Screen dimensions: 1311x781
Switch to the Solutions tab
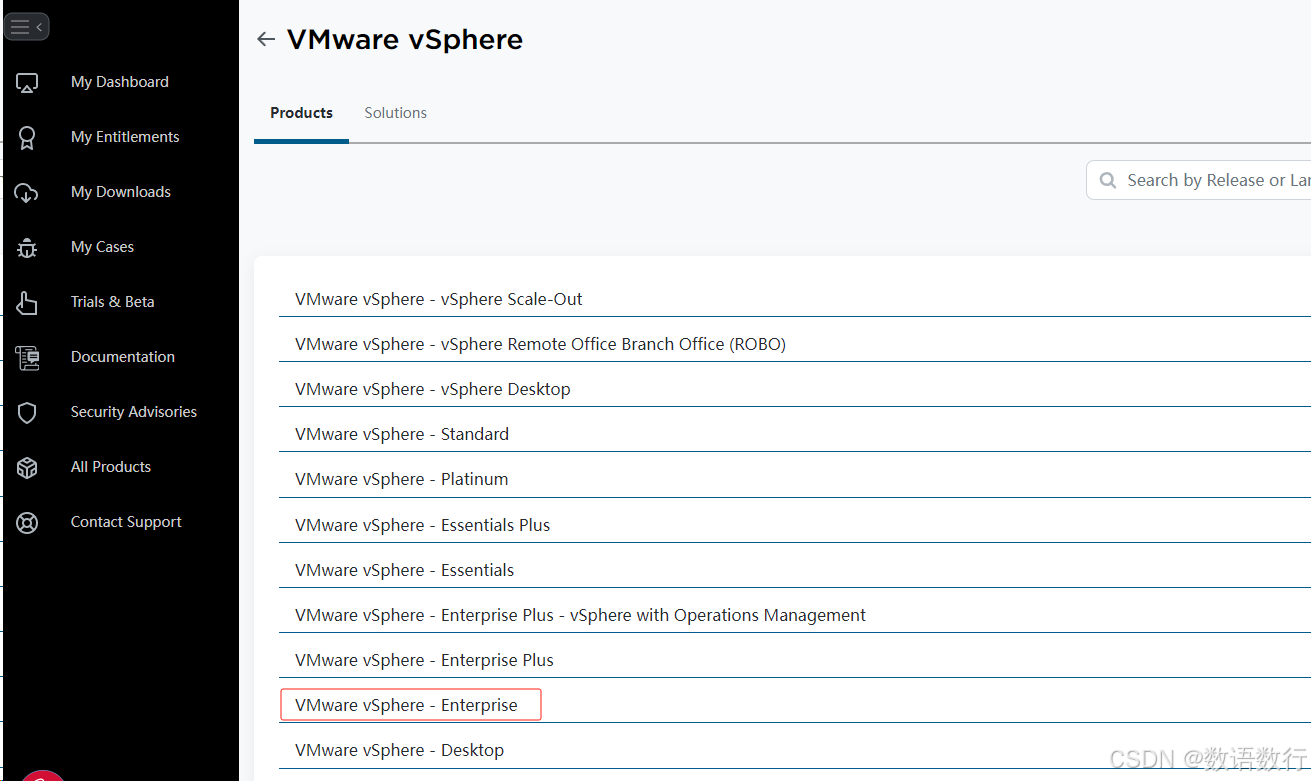(x=395, y=113)
